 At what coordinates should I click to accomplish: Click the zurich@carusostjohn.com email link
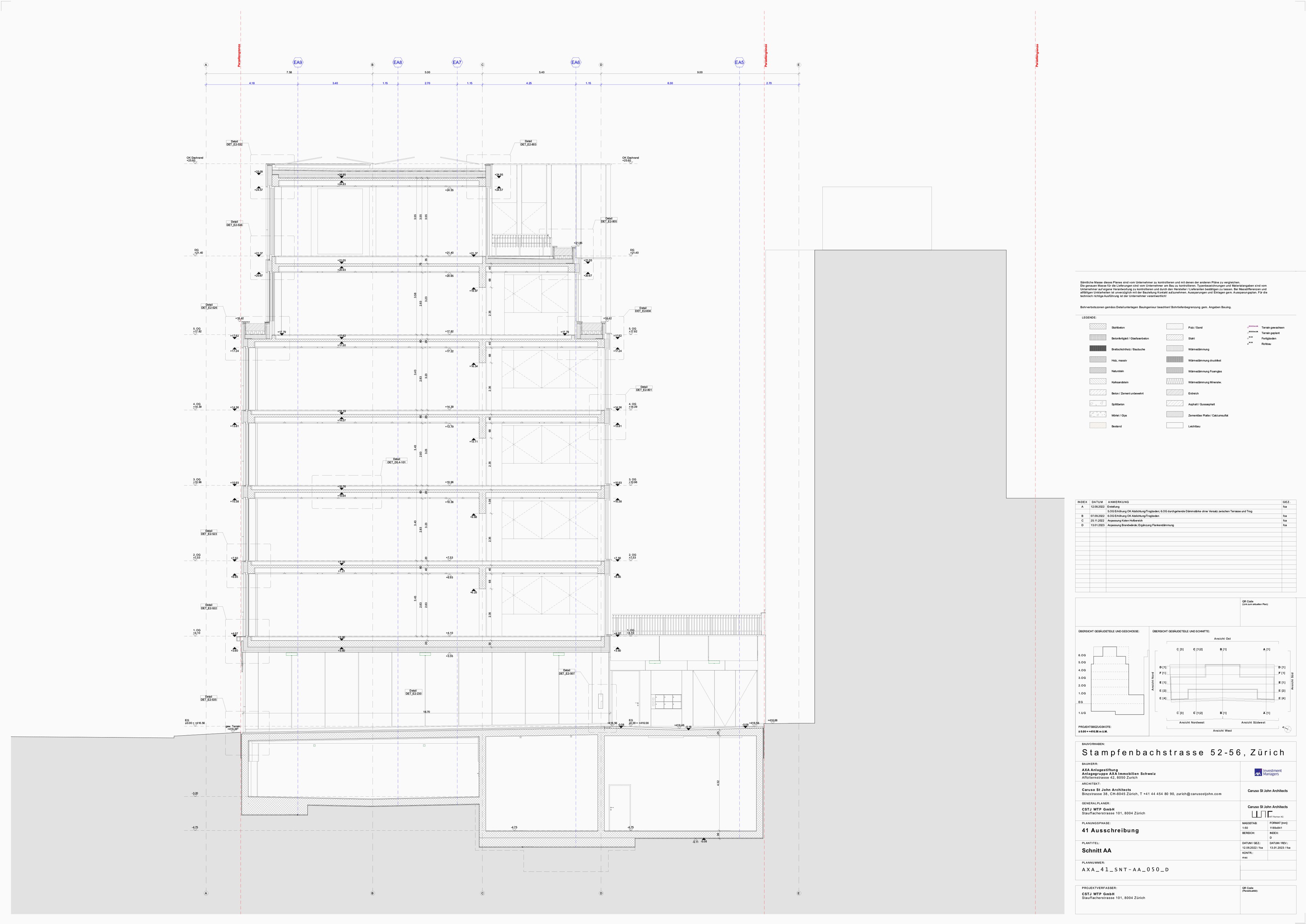point(1199,794)
